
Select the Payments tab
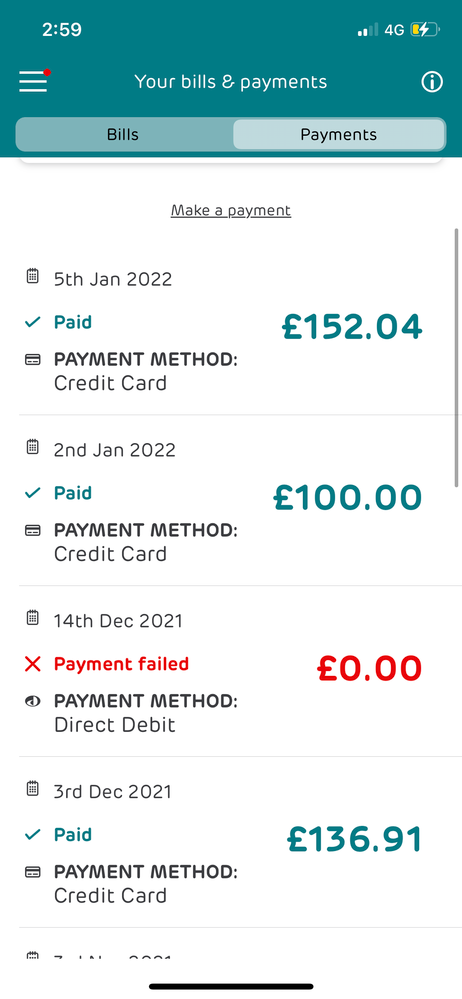338,134
